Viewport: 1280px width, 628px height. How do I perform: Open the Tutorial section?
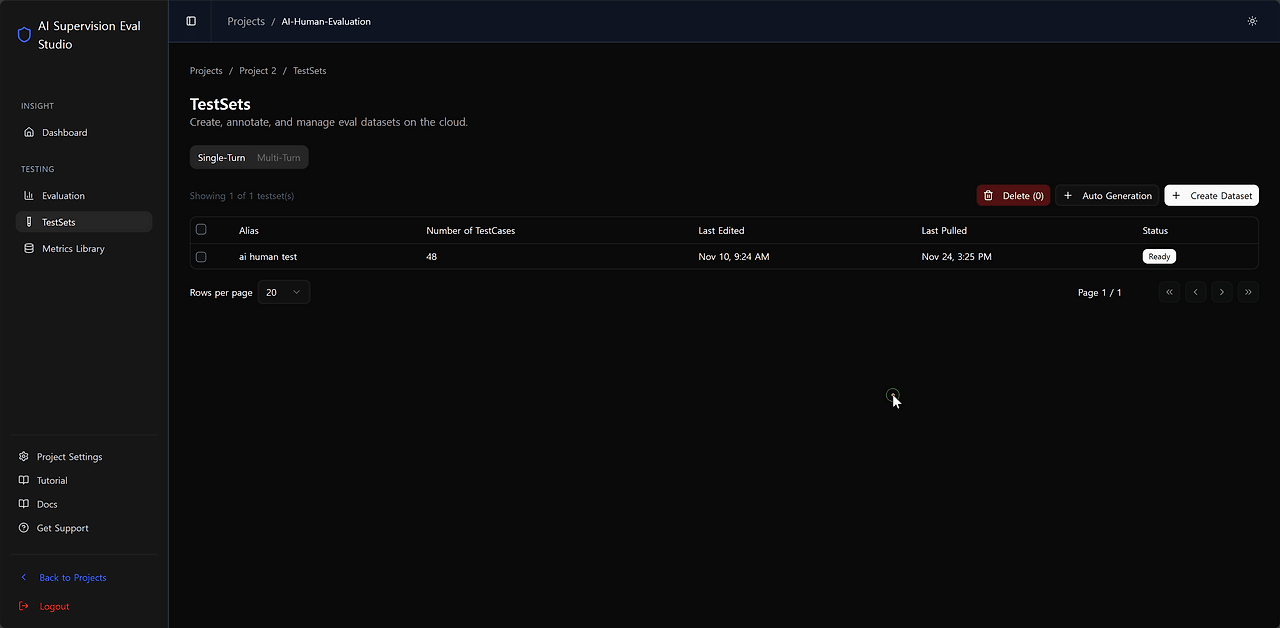pyautogui.click(x=22, y=480)
